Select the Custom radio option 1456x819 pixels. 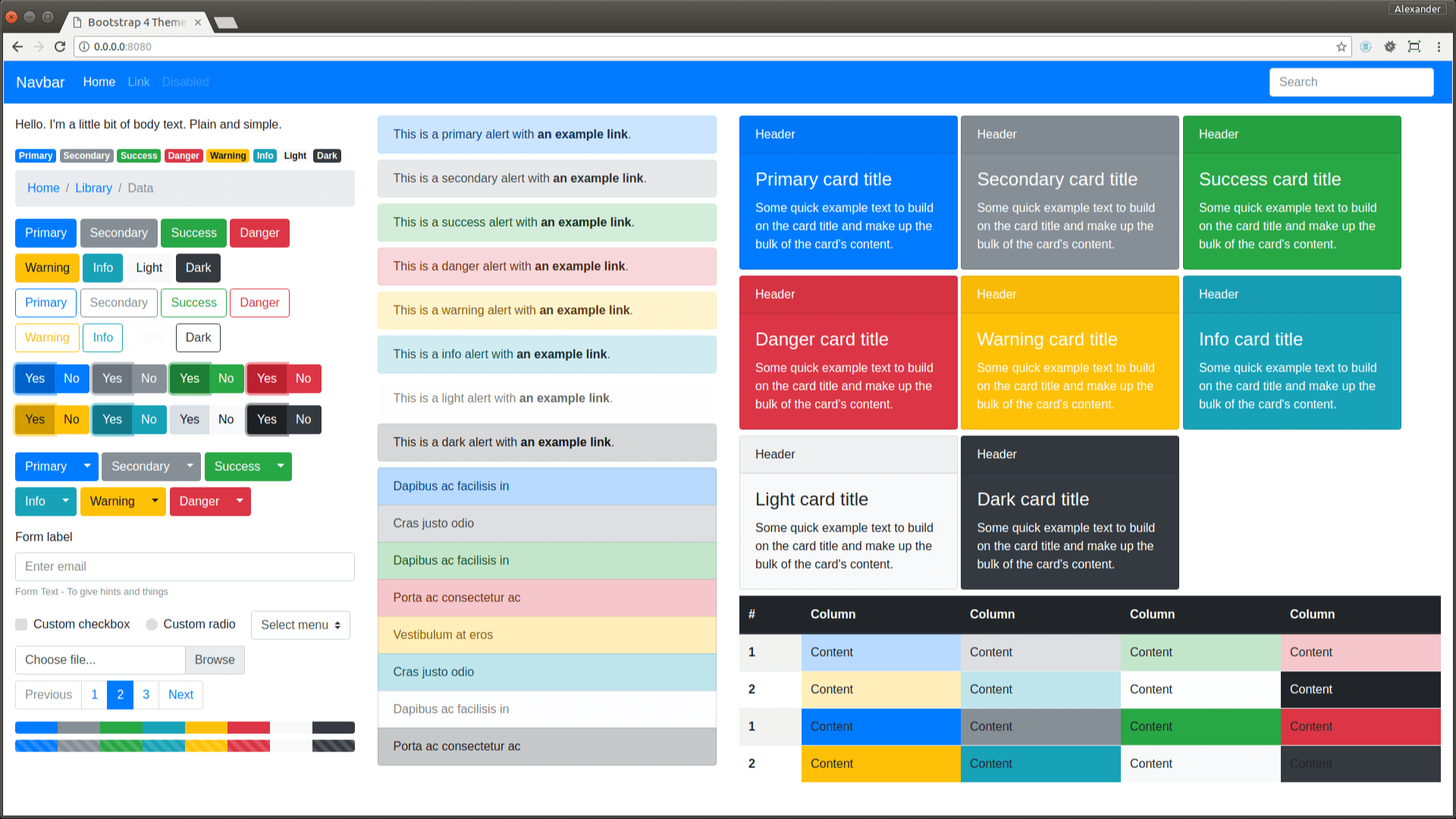point(152,624)
